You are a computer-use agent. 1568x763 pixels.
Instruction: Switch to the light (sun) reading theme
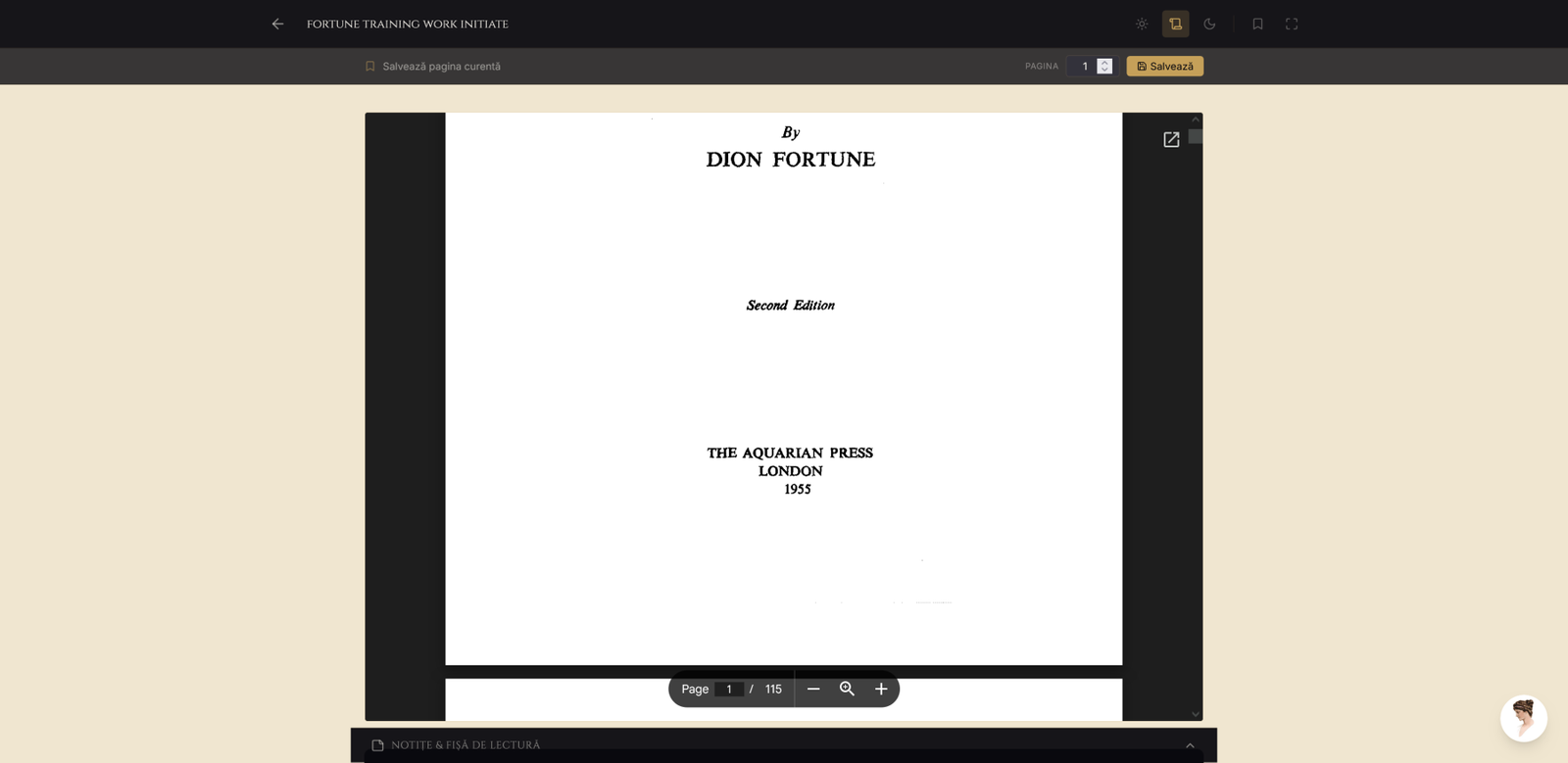pos(1142,24)
